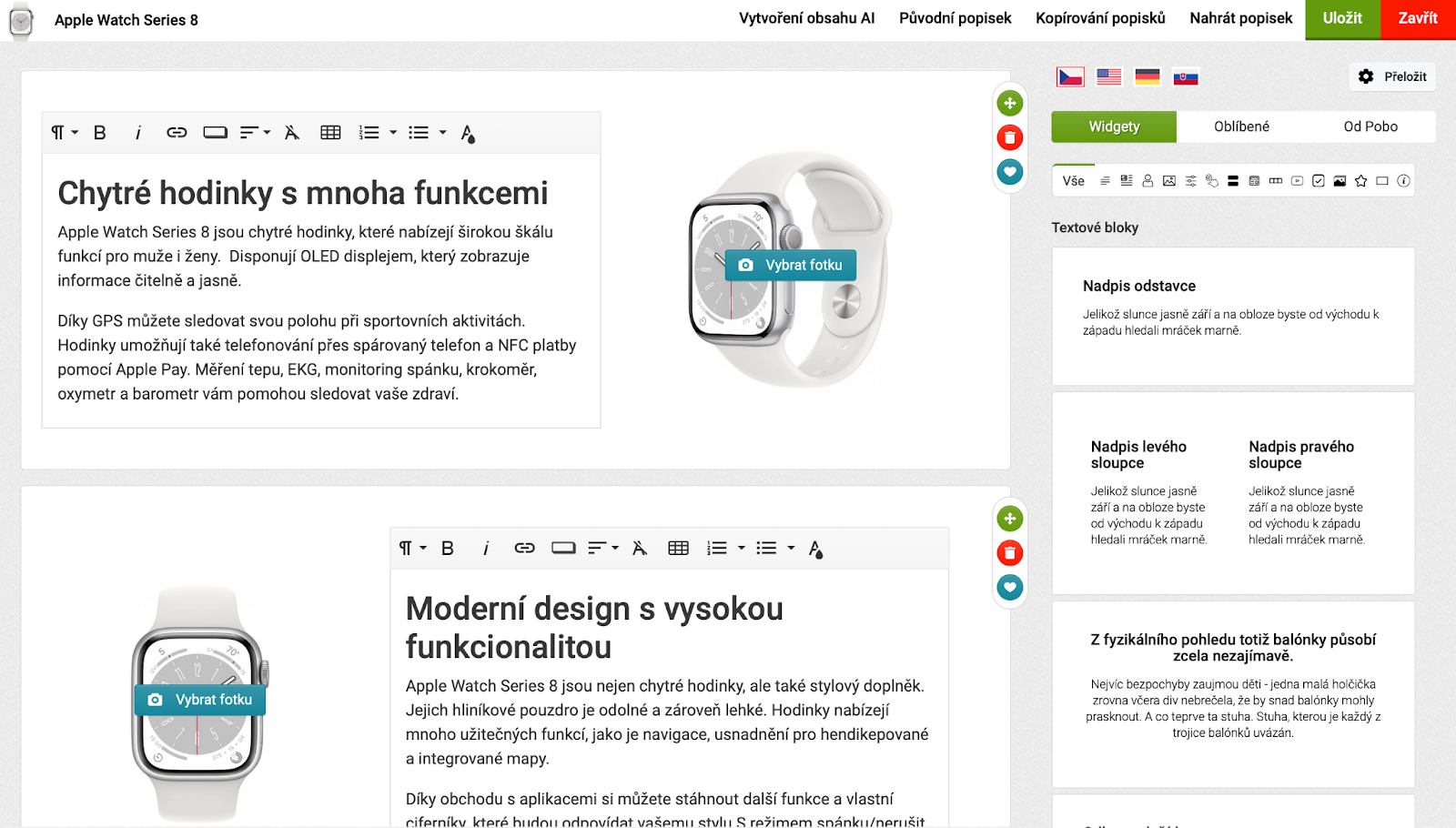Open text color picker in 'Chytré hodinky' toolbar

pos(467,134)
